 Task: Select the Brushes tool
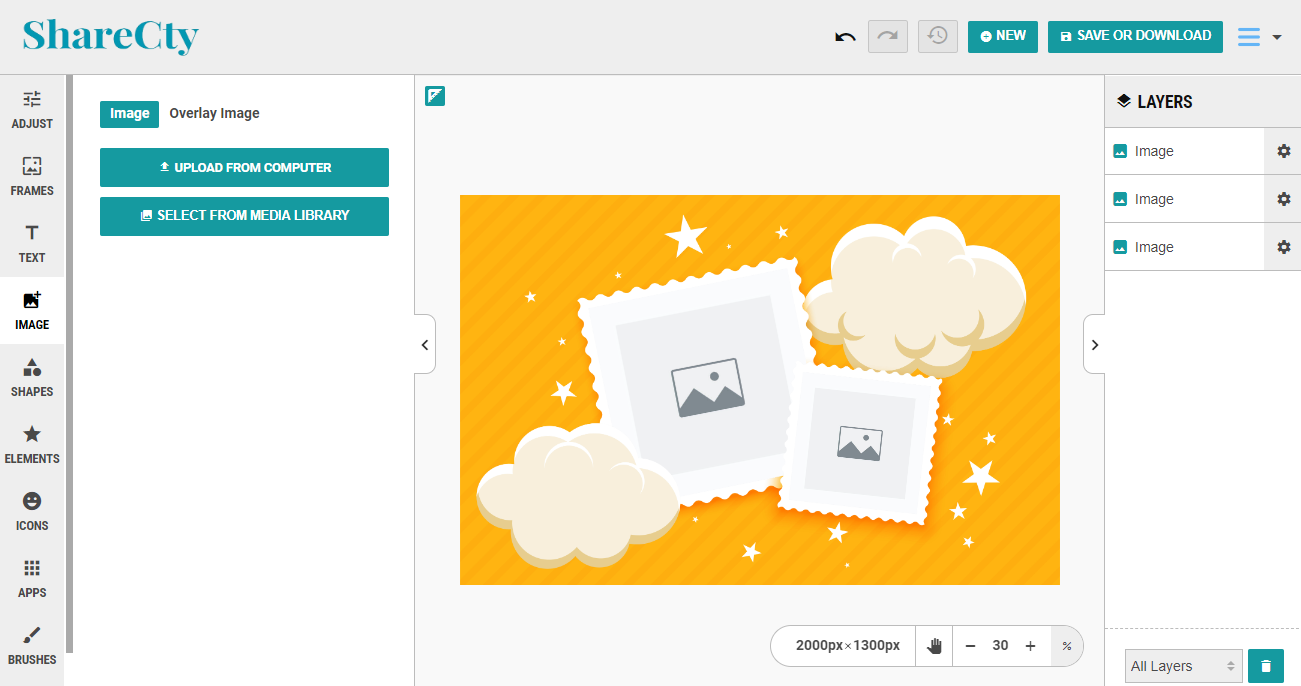coord(32,645)
